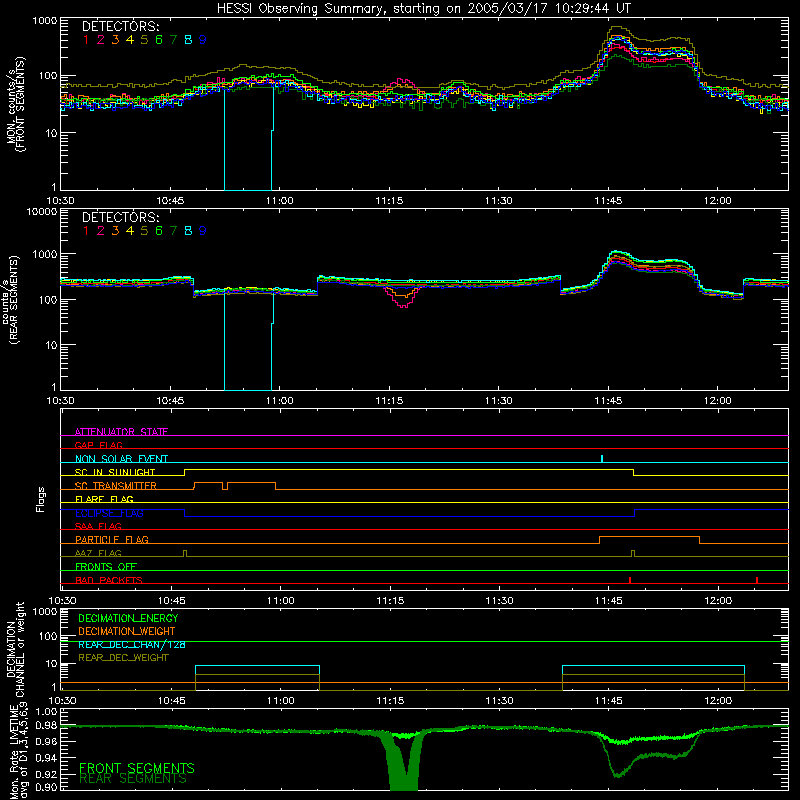Click the first BAD_PACKETS red tick near 11:48
The image size is (800, 800).
pos(630,580)
